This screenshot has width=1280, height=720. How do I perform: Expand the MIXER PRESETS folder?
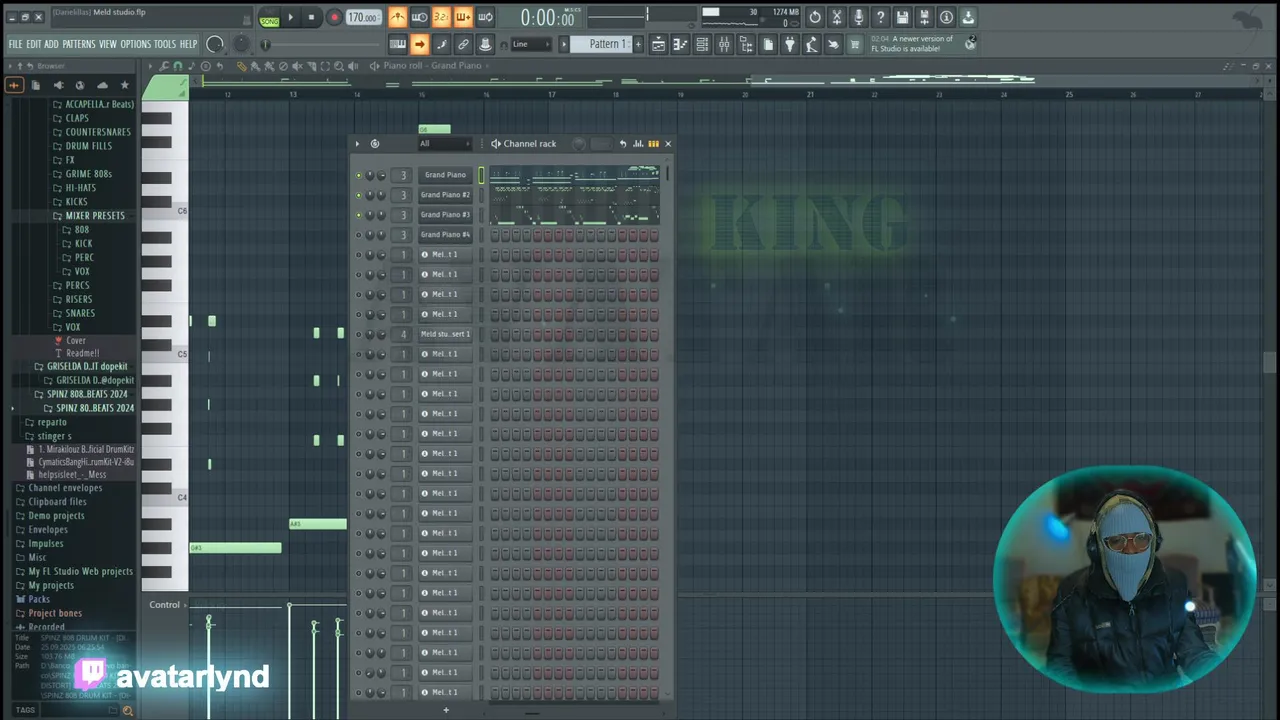95,215
